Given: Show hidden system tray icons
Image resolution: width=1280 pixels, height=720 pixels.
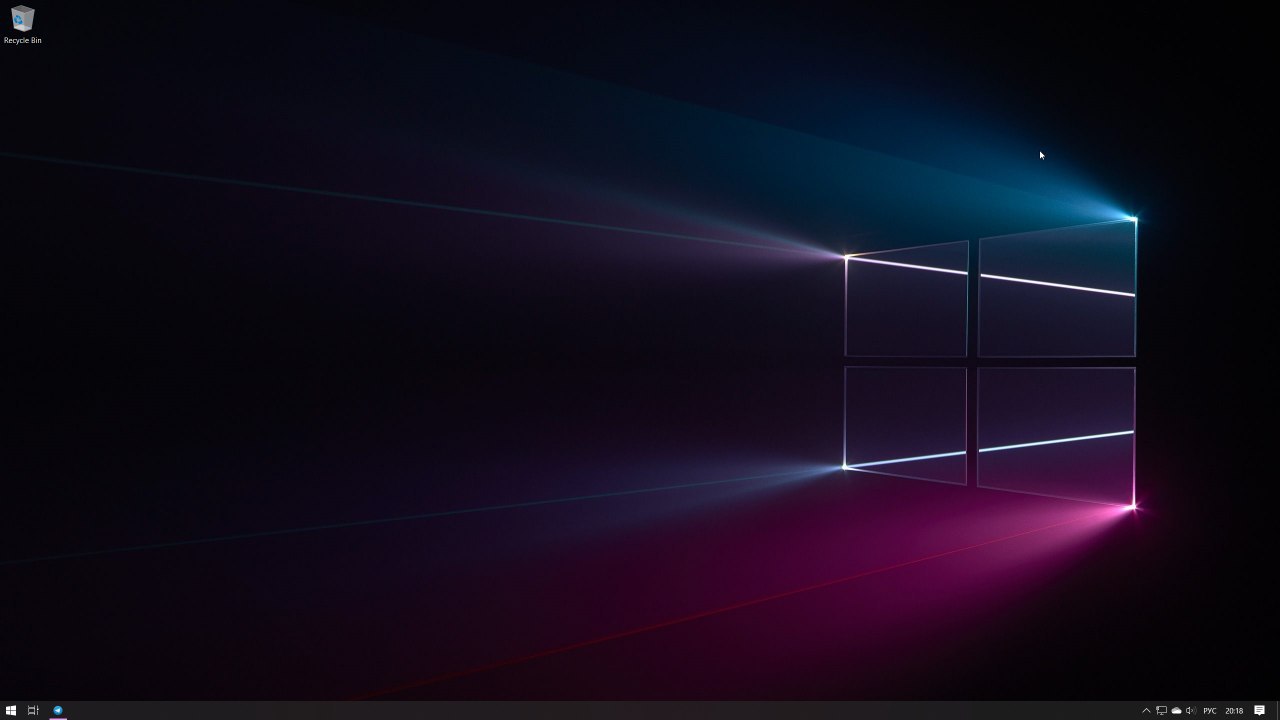Looking at the screenshot, I should coord(1146,711).
